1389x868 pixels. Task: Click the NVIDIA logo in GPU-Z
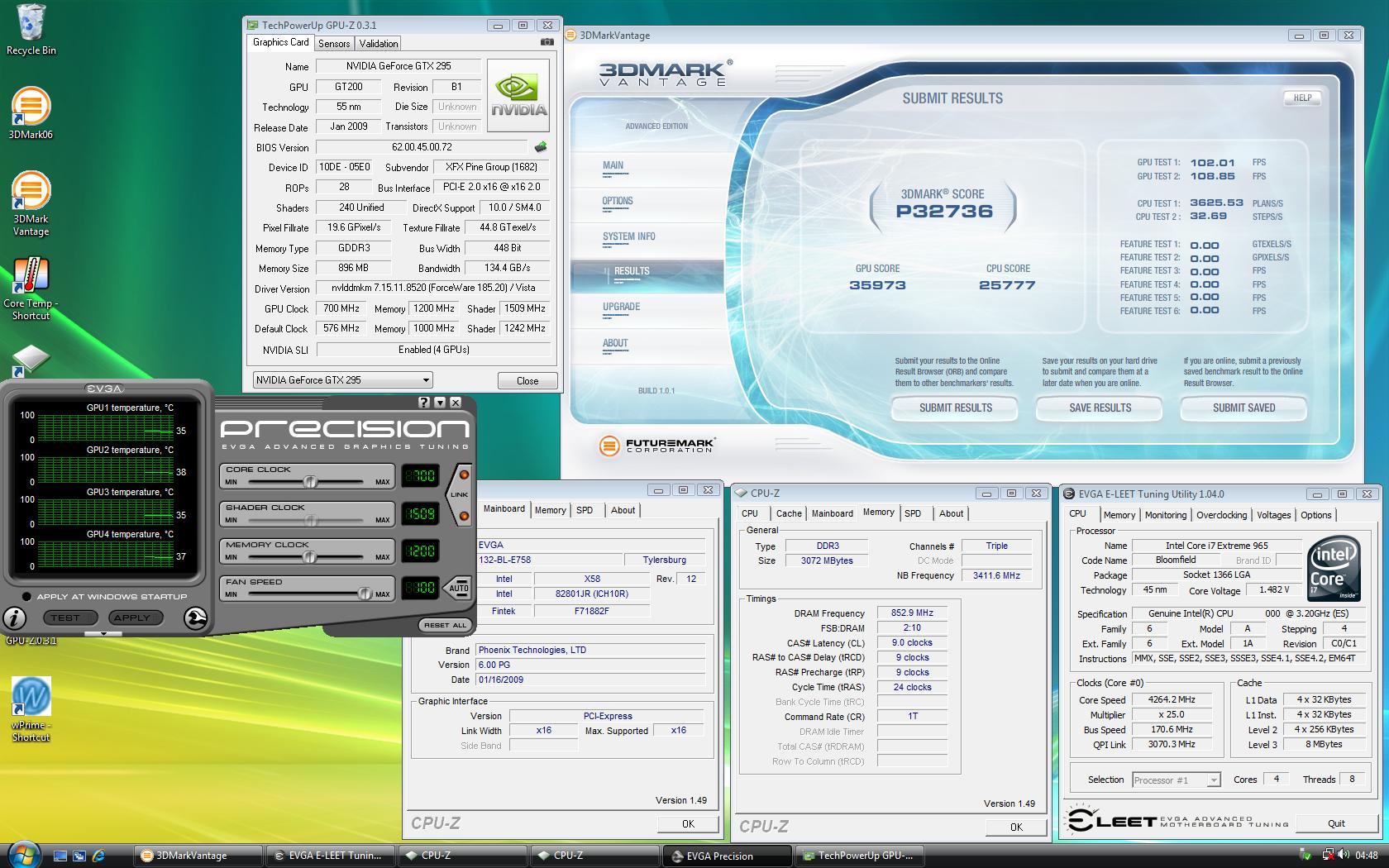pyautogui.click(x=518, y=95)
